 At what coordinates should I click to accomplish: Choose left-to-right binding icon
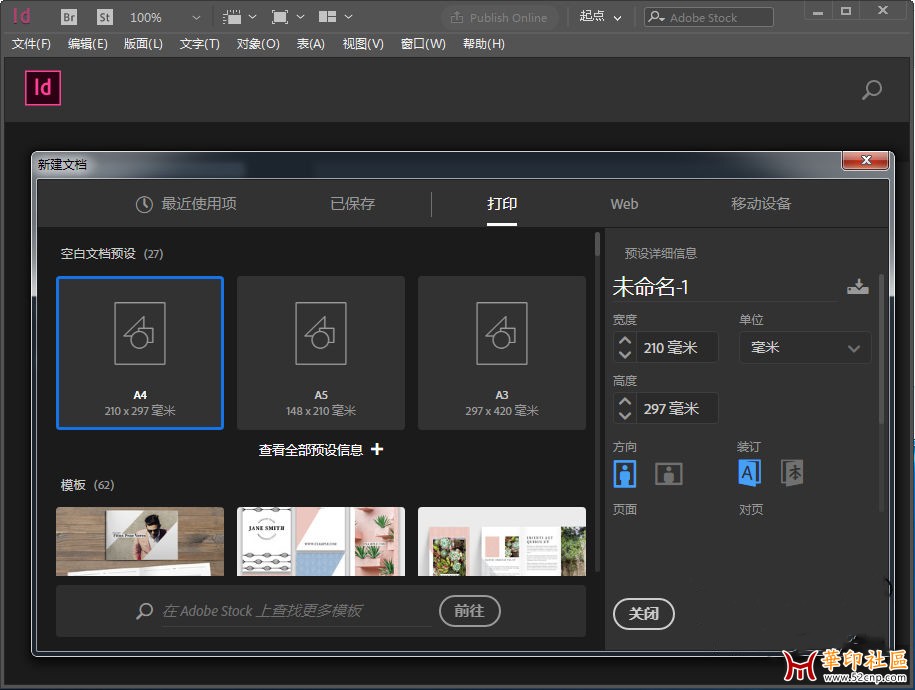pos(749,473)
